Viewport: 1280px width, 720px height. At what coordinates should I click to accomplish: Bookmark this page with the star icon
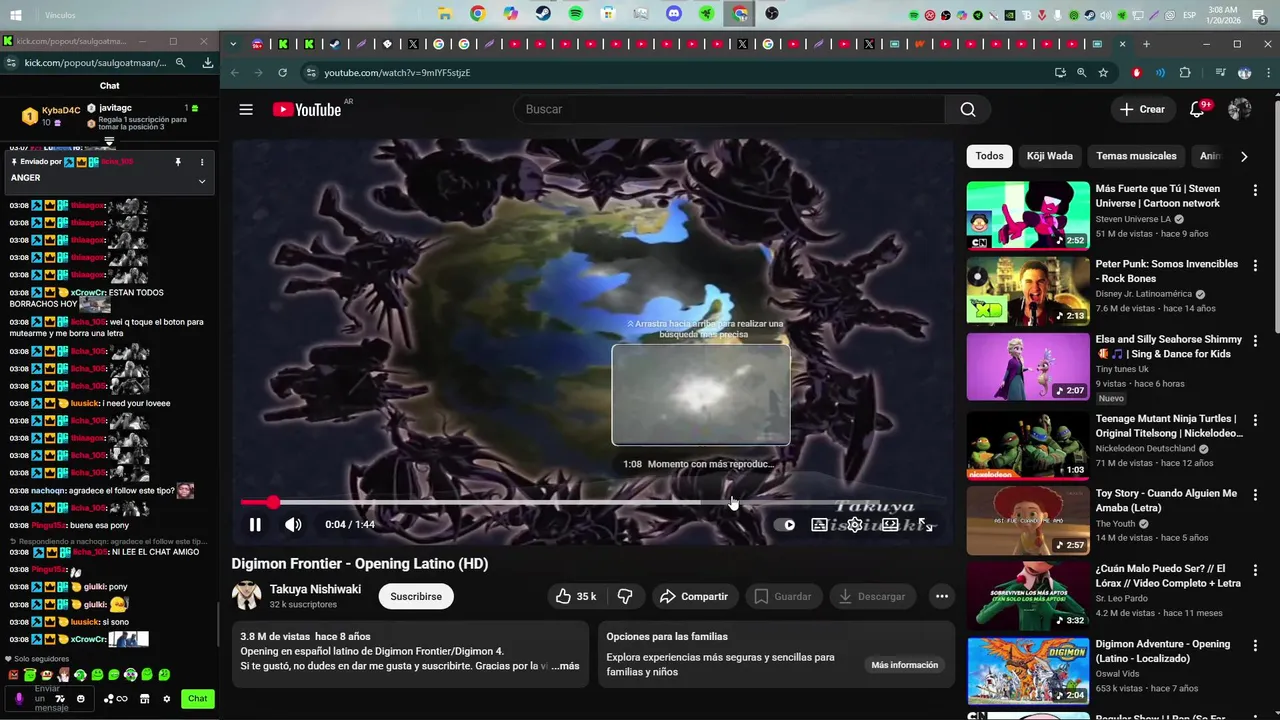(x=1103, y=73)
